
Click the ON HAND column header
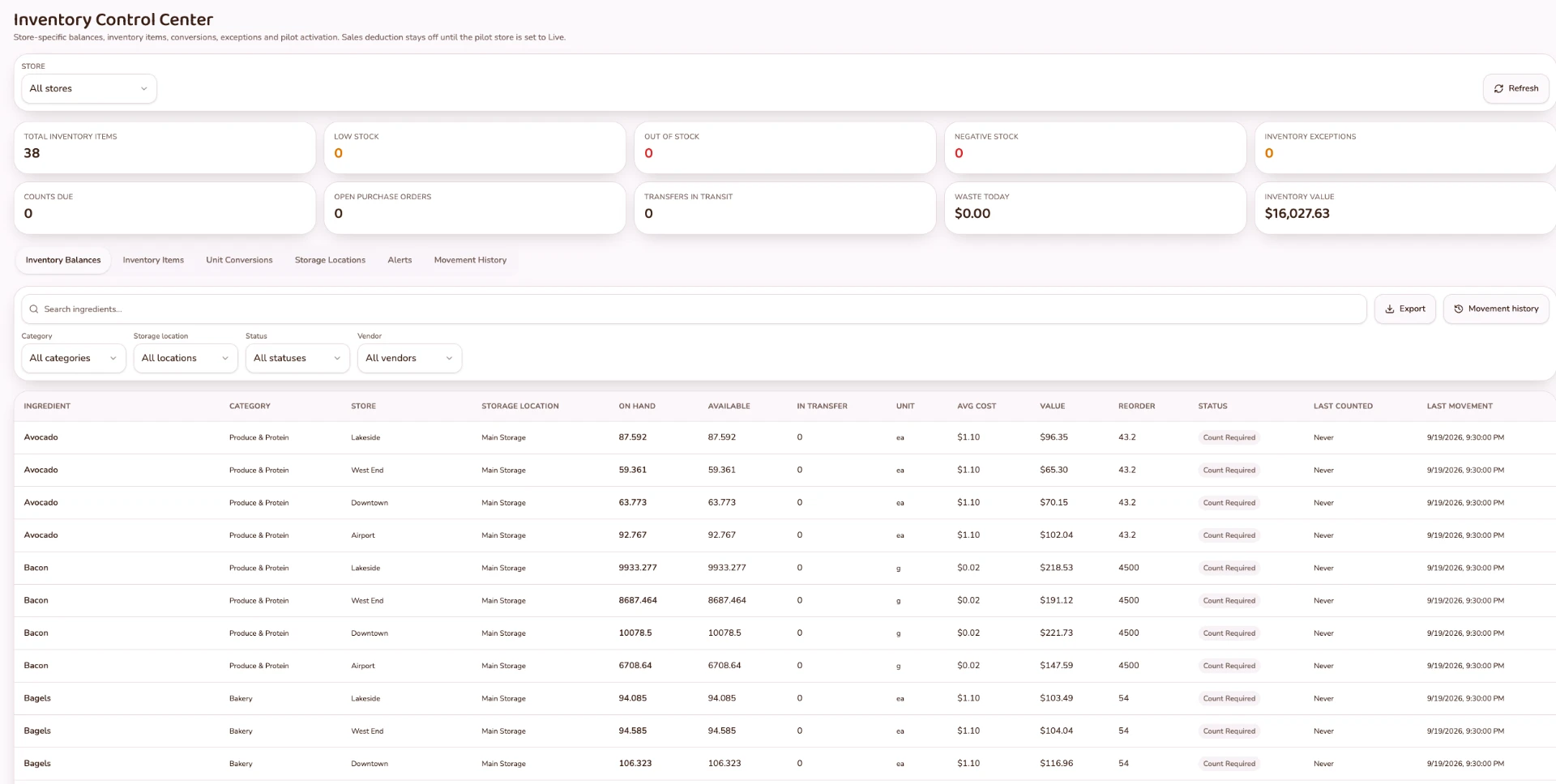click(637, 407)
